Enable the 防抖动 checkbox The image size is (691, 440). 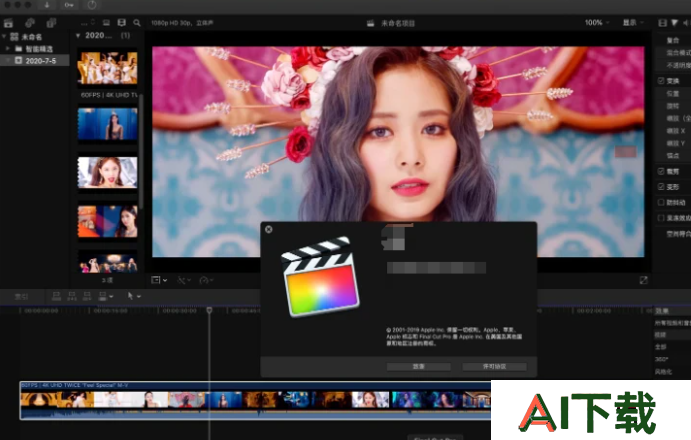(x=661, y=202)
